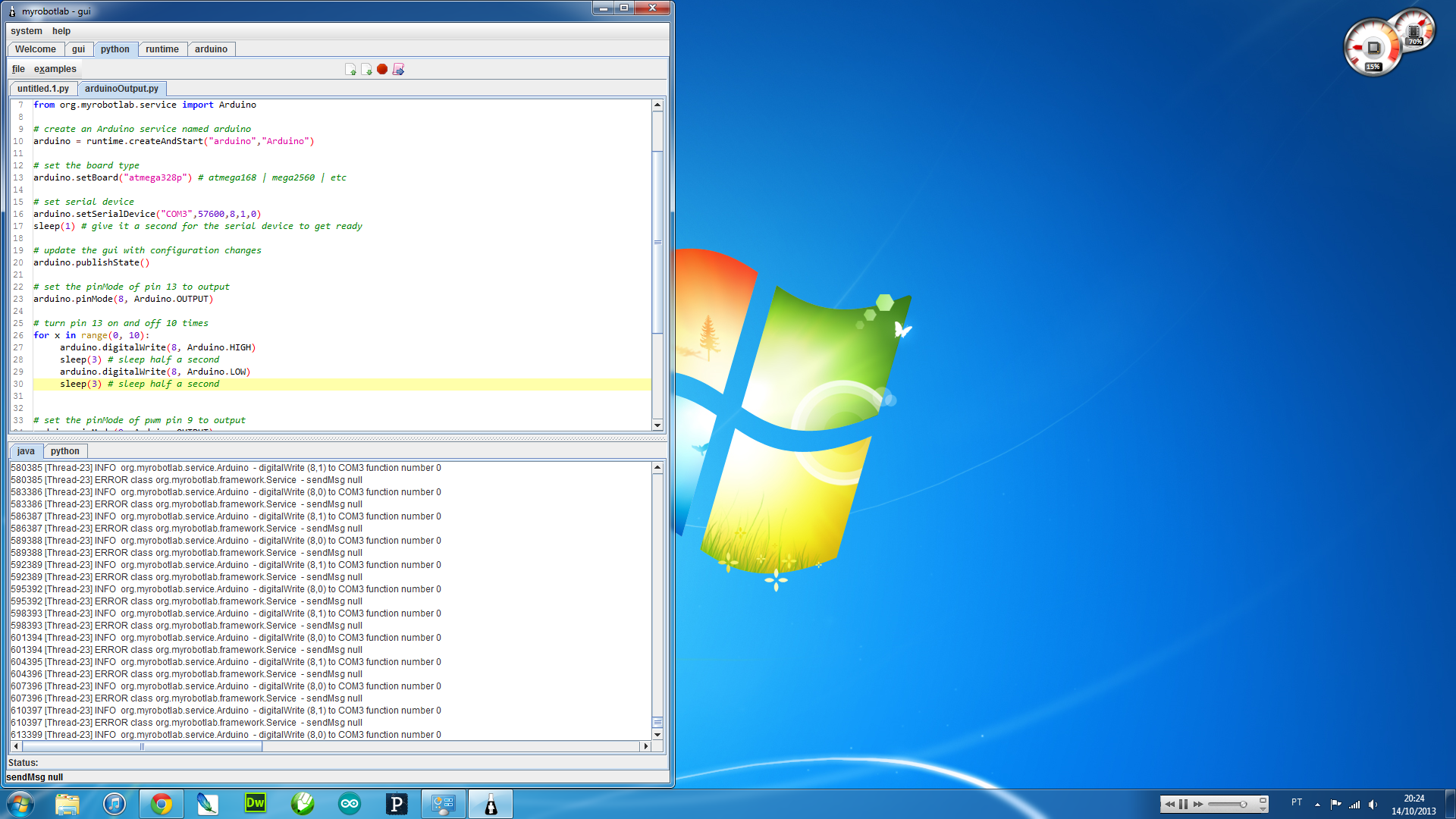
Task: Click the console scroll down arrow
Action: point(657,734)
